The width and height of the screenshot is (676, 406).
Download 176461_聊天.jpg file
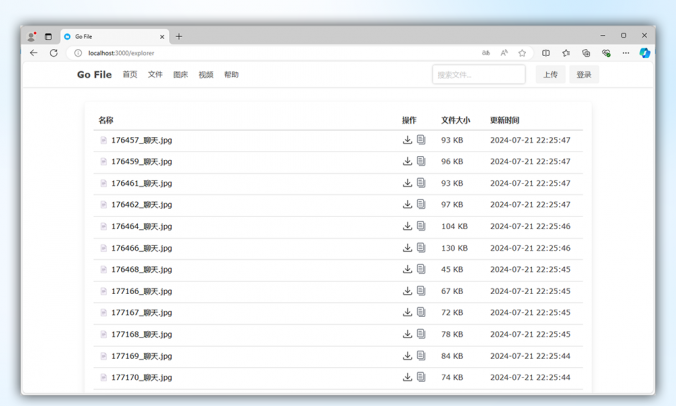pos(407,183)
